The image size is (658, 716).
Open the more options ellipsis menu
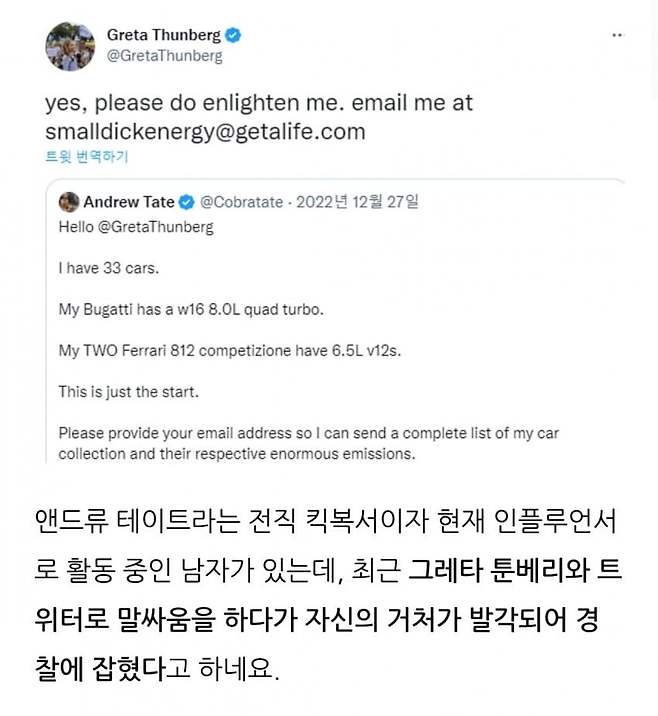(619, 34)
